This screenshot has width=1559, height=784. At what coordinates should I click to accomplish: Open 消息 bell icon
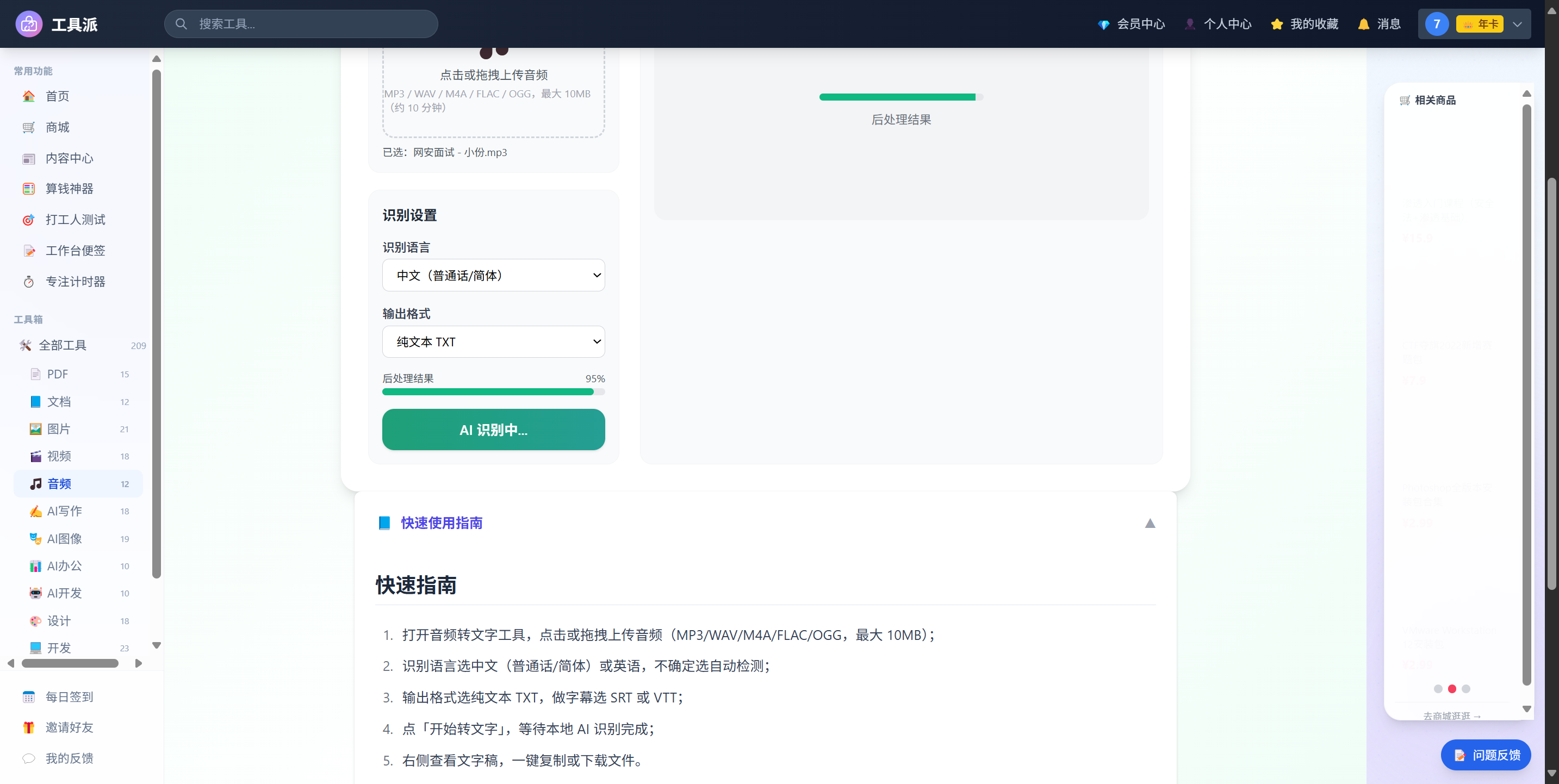pyautogui.click(x=1364, y=24)
